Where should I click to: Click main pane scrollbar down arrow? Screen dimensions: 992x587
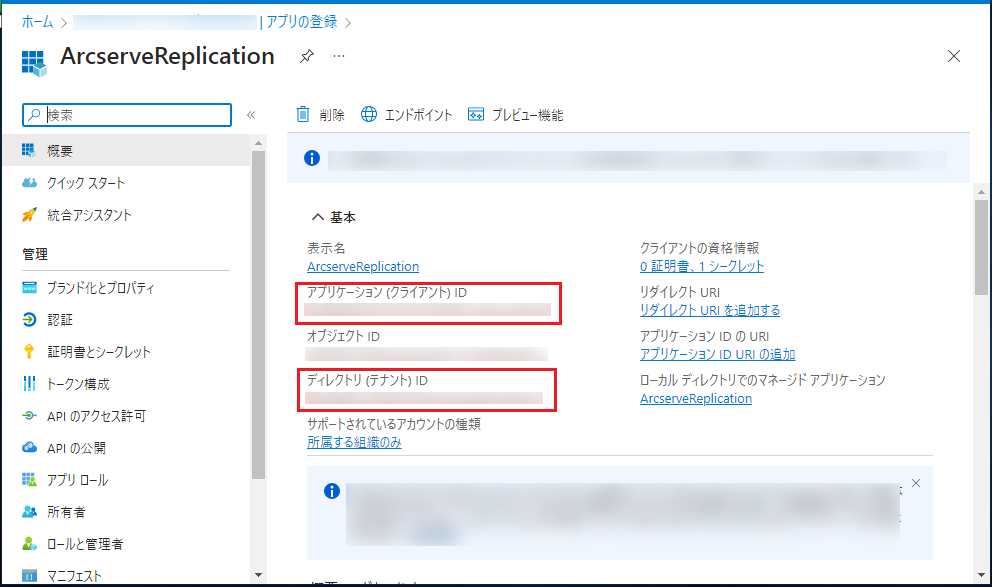pos(981,575)
